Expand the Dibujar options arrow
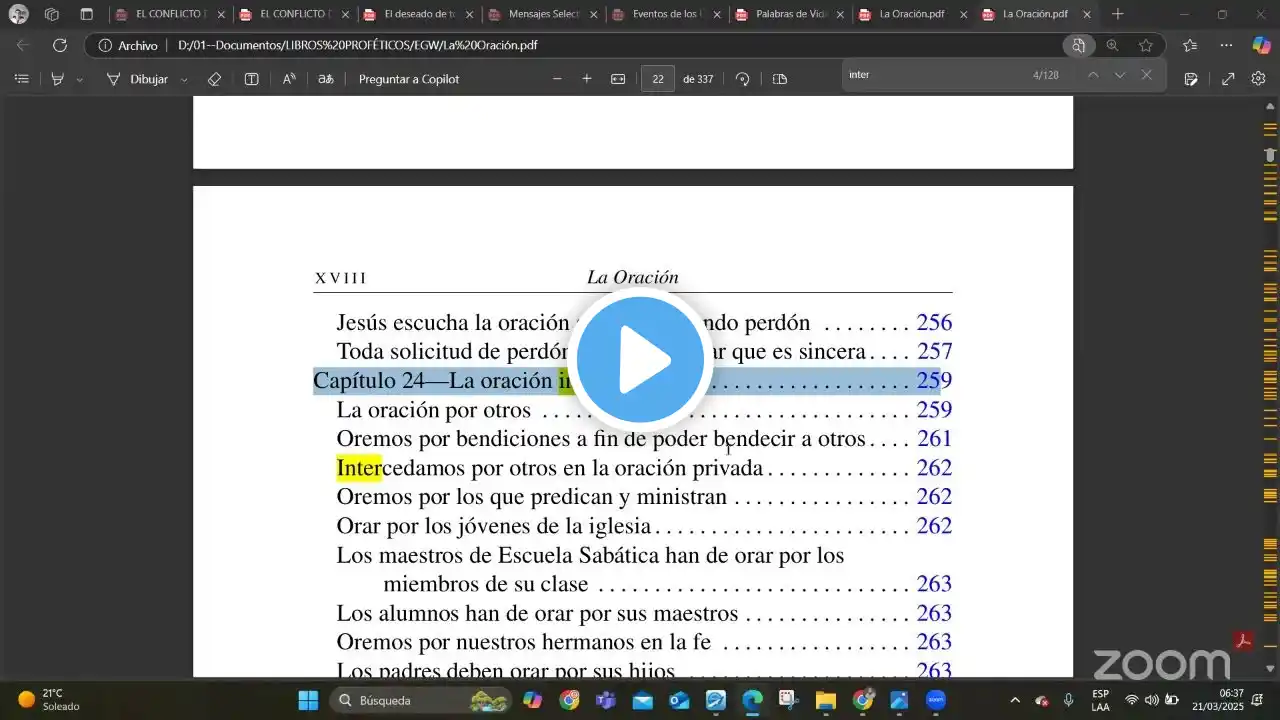 pos(183,79)
